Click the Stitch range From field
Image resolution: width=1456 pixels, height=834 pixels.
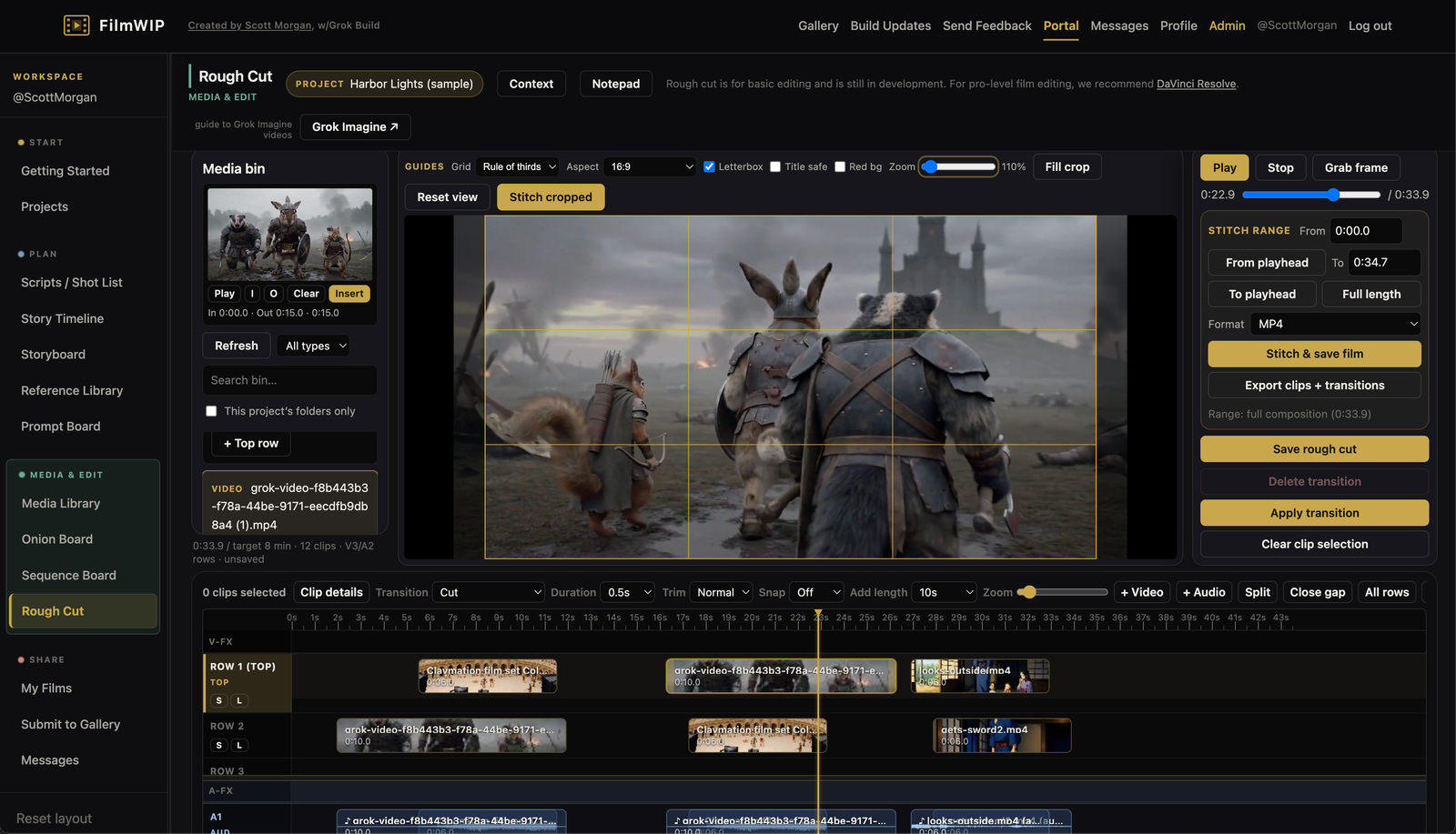coord(1366,231)
